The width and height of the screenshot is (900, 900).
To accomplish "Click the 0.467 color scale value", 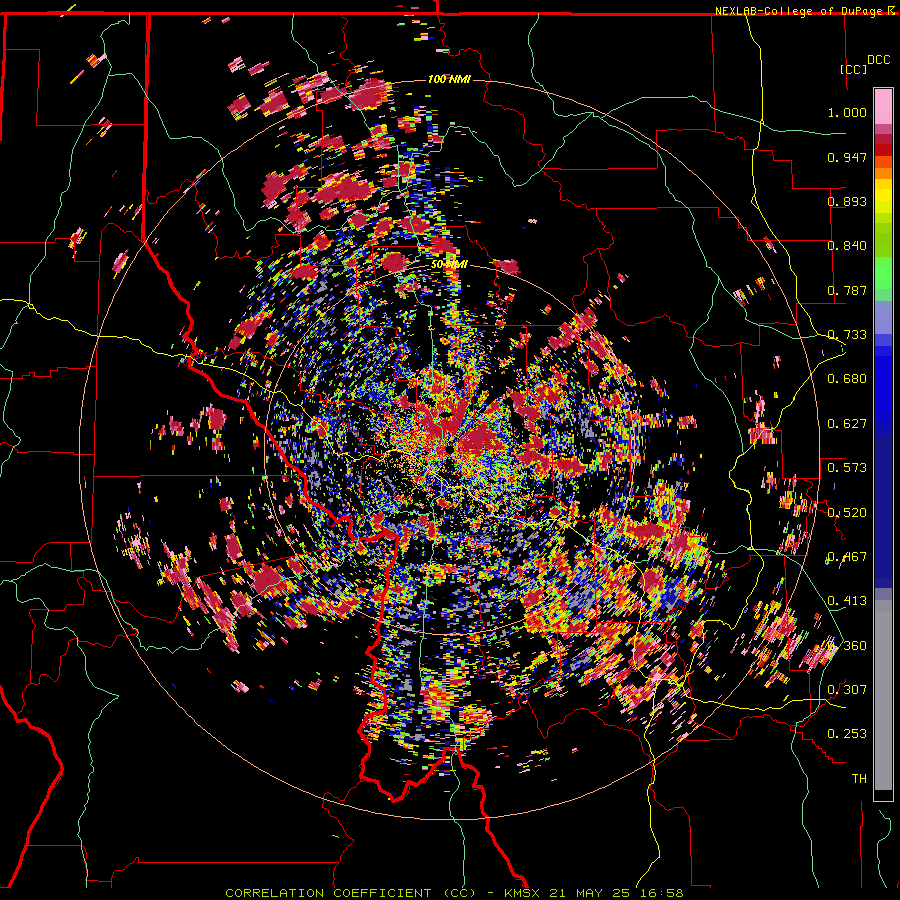I will coord(847,556).
